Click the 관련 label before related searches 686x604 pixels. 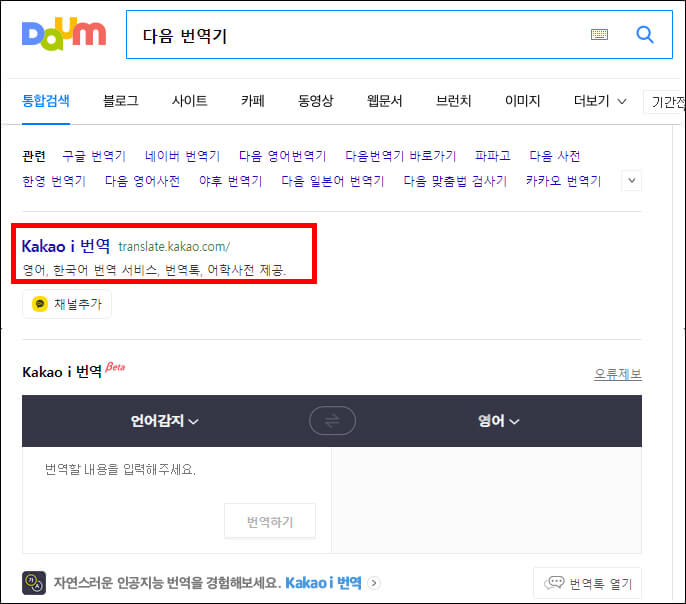[x=34, y=156]
